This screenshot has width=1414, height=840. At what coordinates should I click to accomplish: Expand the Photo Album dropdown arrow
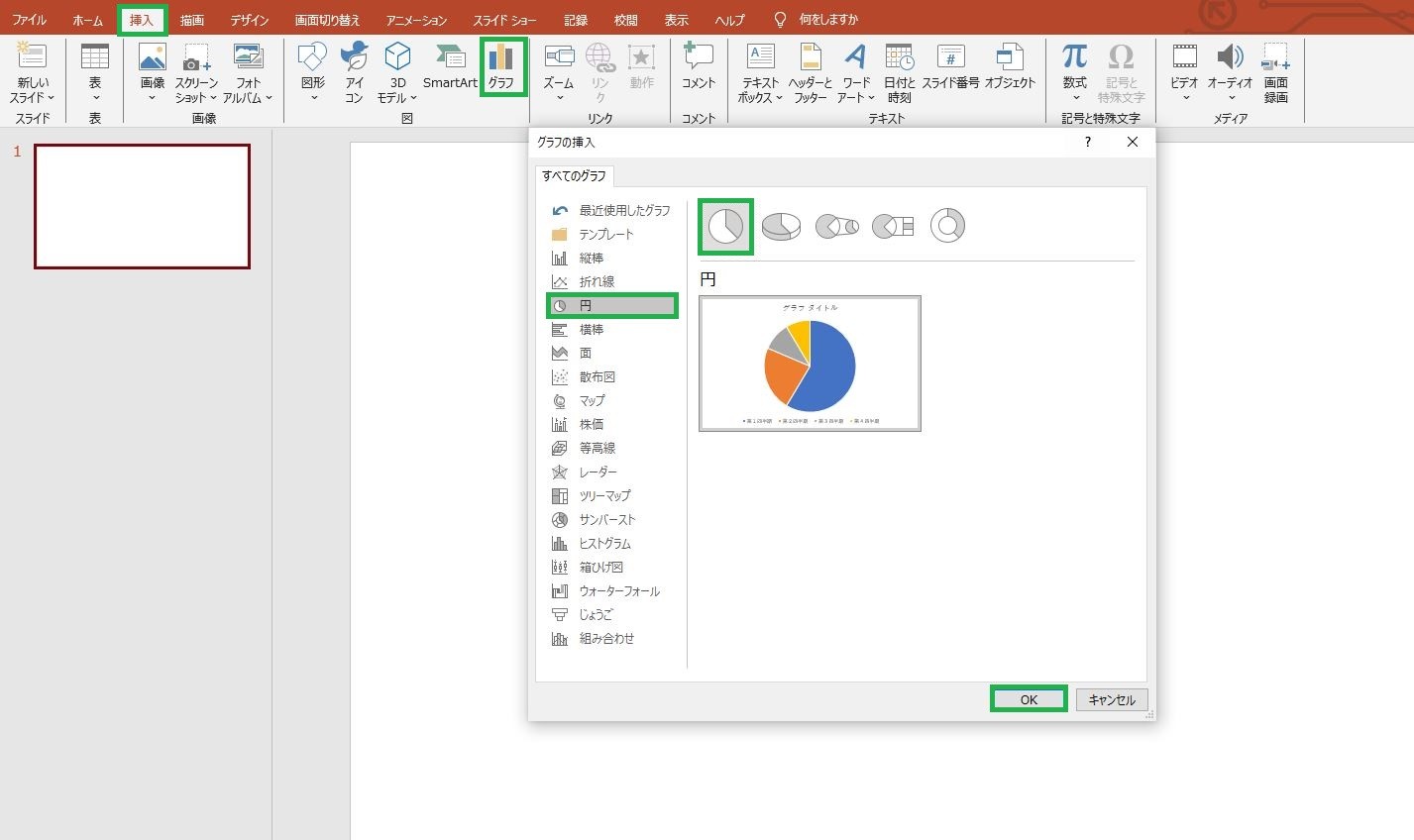pos(269,98)
